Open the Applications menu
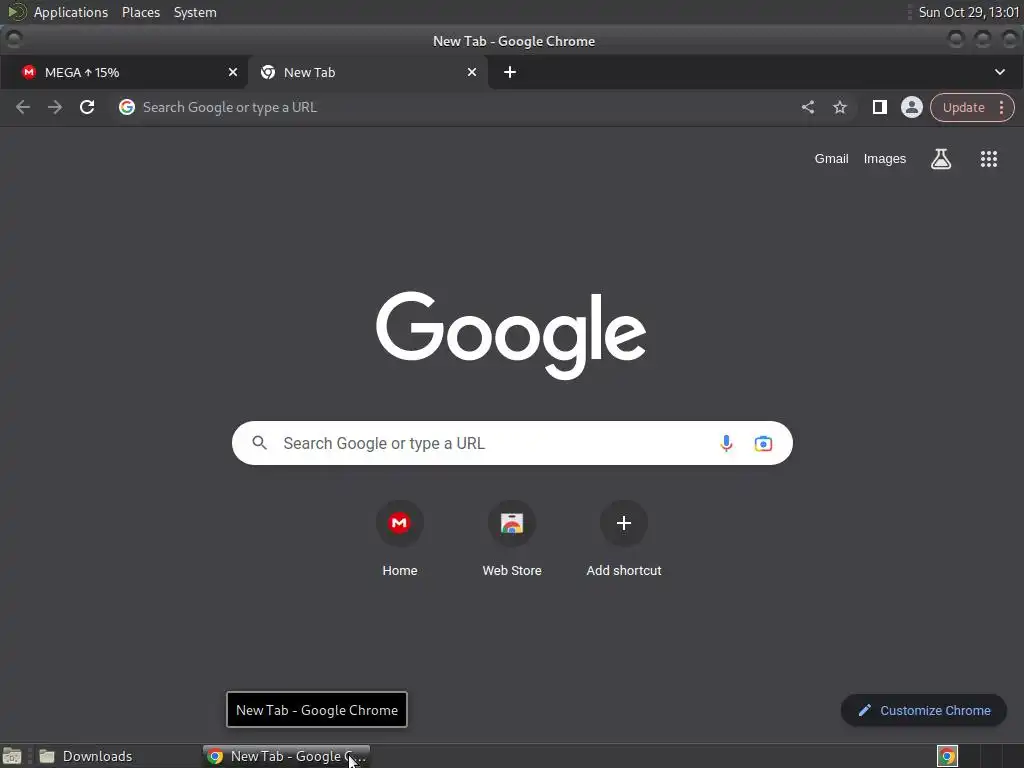Screen dimensions: 1024x768 [71, 12]
